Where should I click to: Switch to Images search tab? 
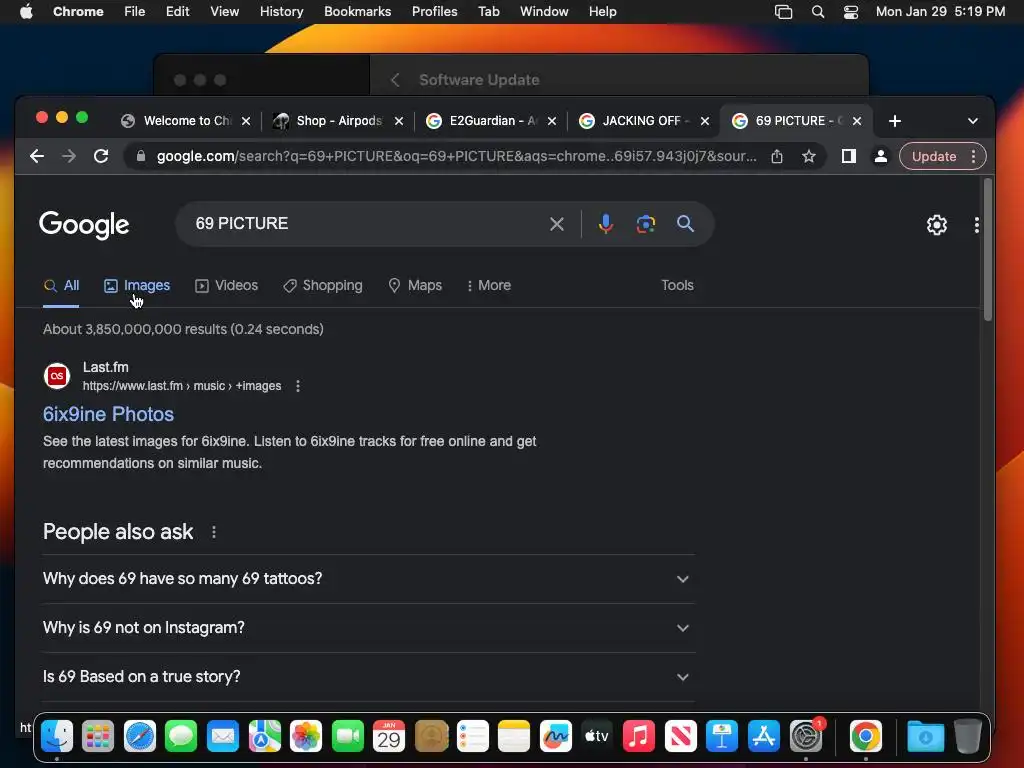(137, 285)
